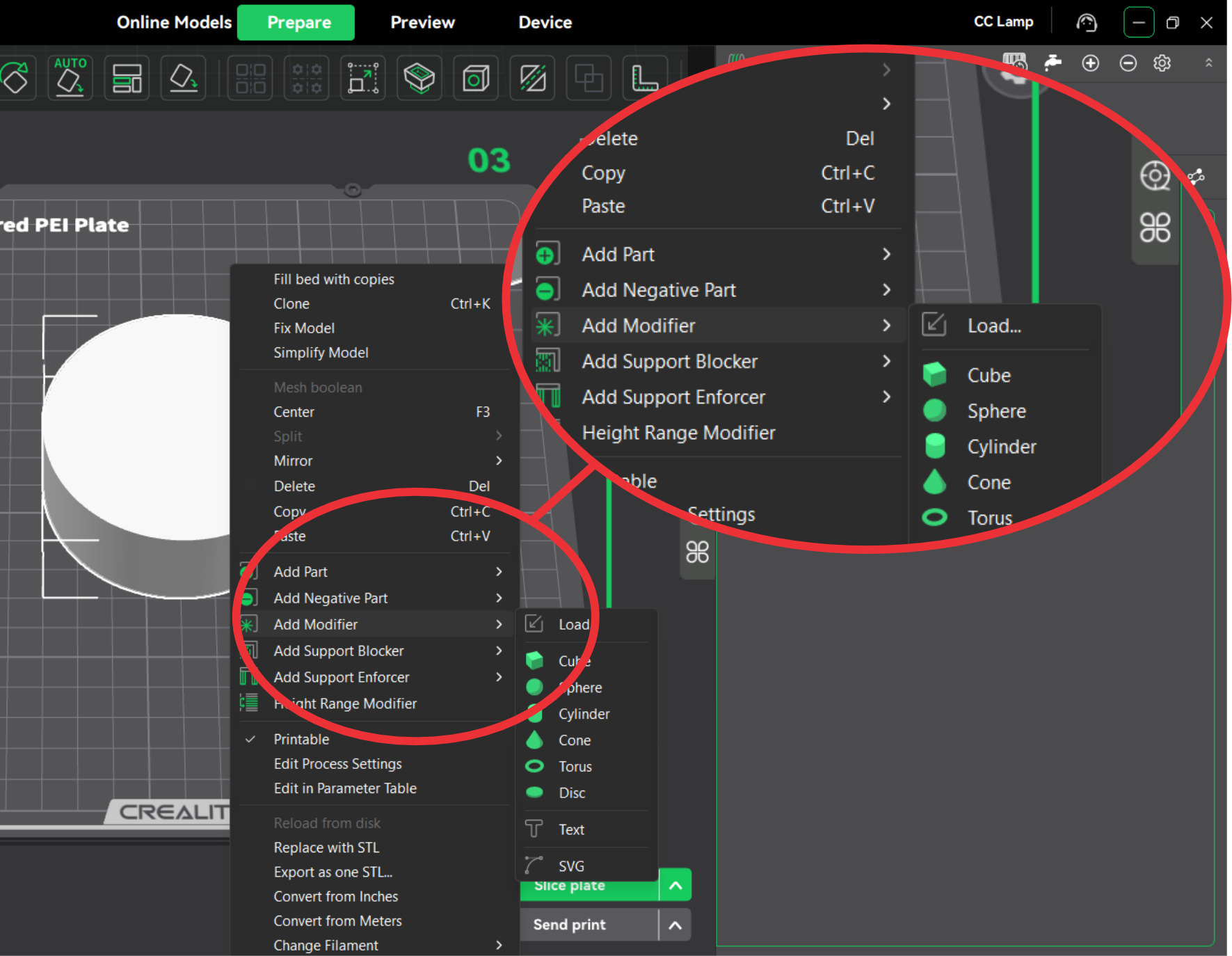The height and width of the screenshot is (956, 1232).
Task: Open the settings gear in the top right
Action: click(x=1162, y=63)
